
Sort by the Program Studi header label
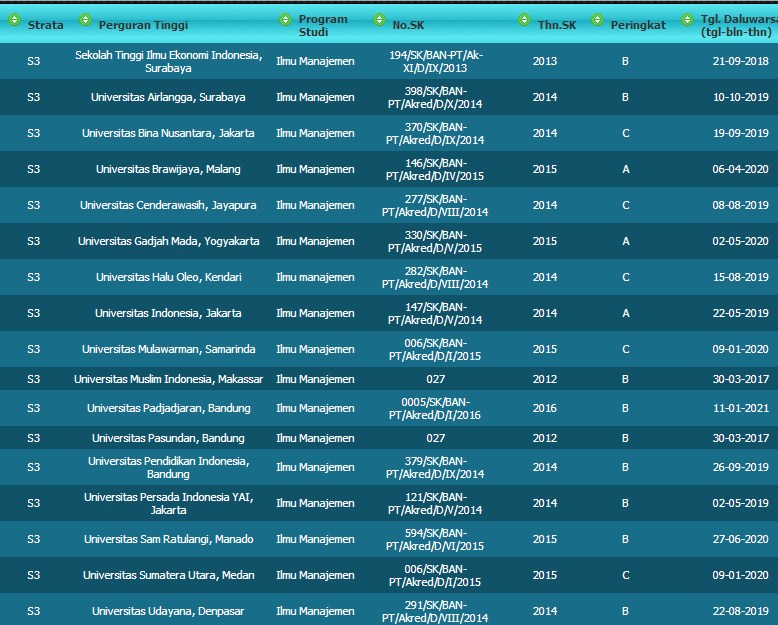[323, 25]
